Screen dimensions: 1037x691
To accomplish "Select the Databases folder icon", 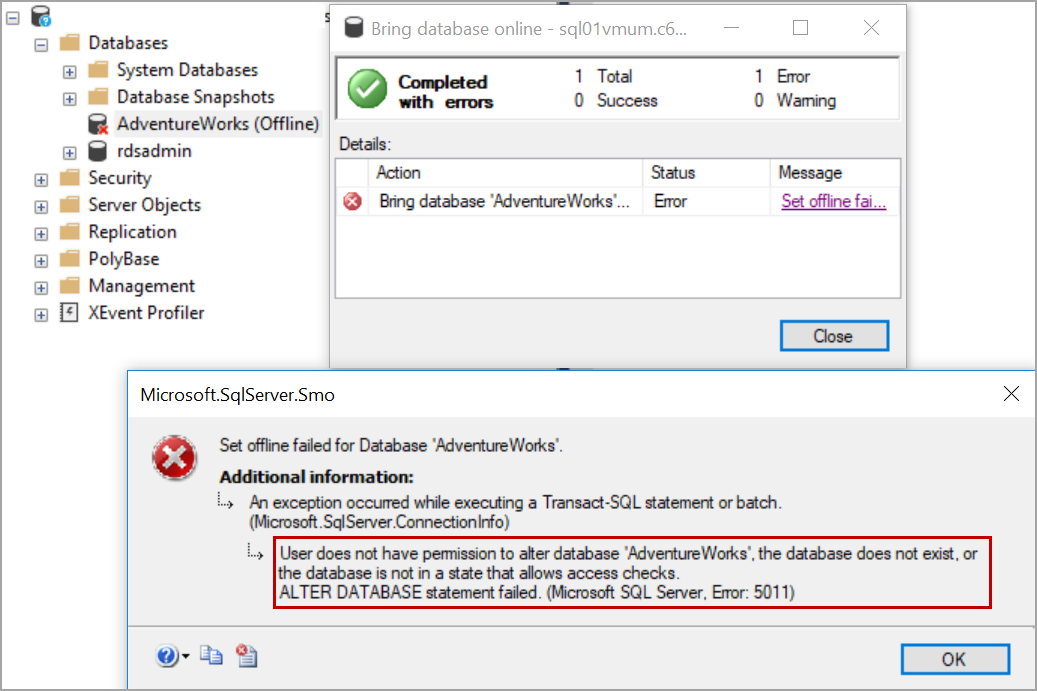I will click(x=69, y=43).
